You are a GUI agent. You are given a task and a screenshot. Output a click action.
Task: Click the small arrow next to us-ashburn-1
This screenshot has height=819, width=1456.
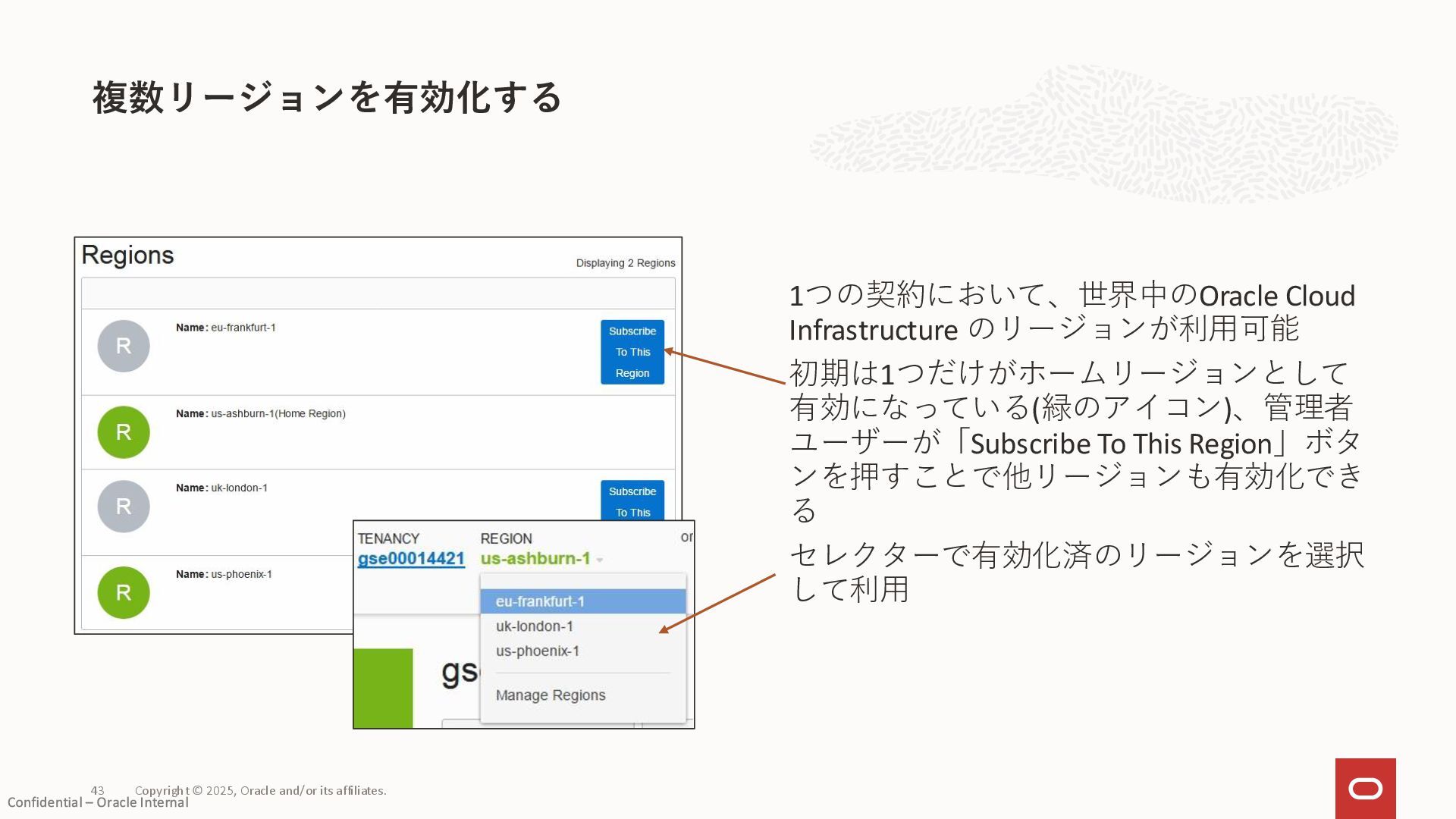(x=600, y=560)
